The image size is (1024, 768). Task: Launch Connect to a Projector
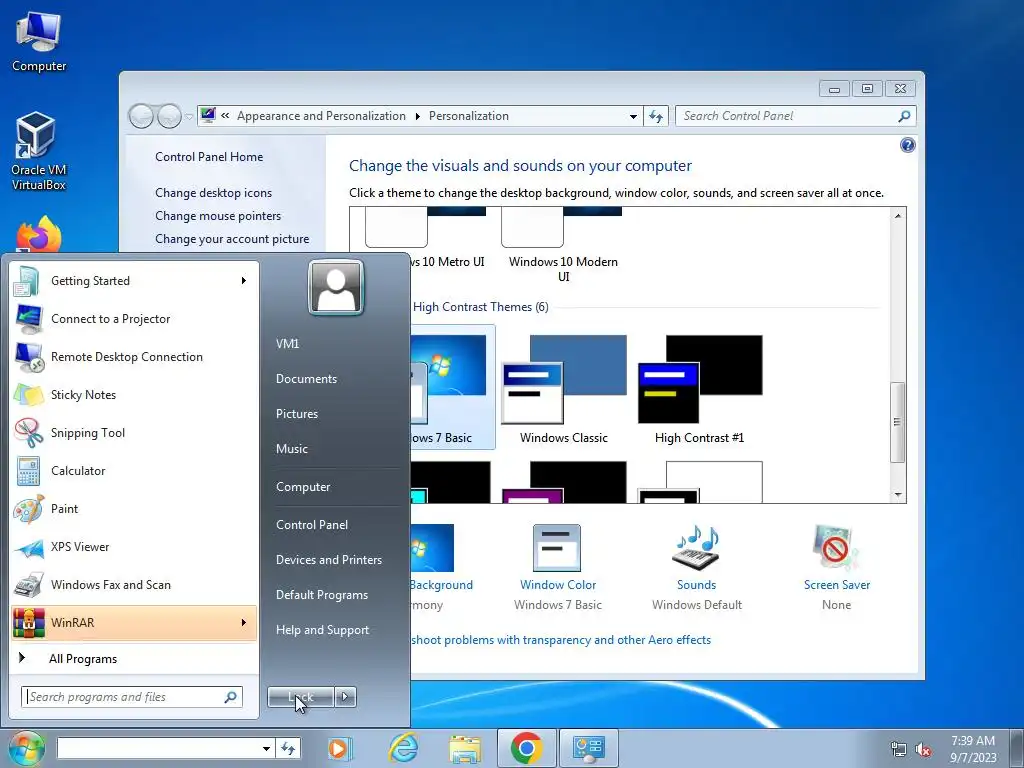pyautogui.click(x=133, y=319)
